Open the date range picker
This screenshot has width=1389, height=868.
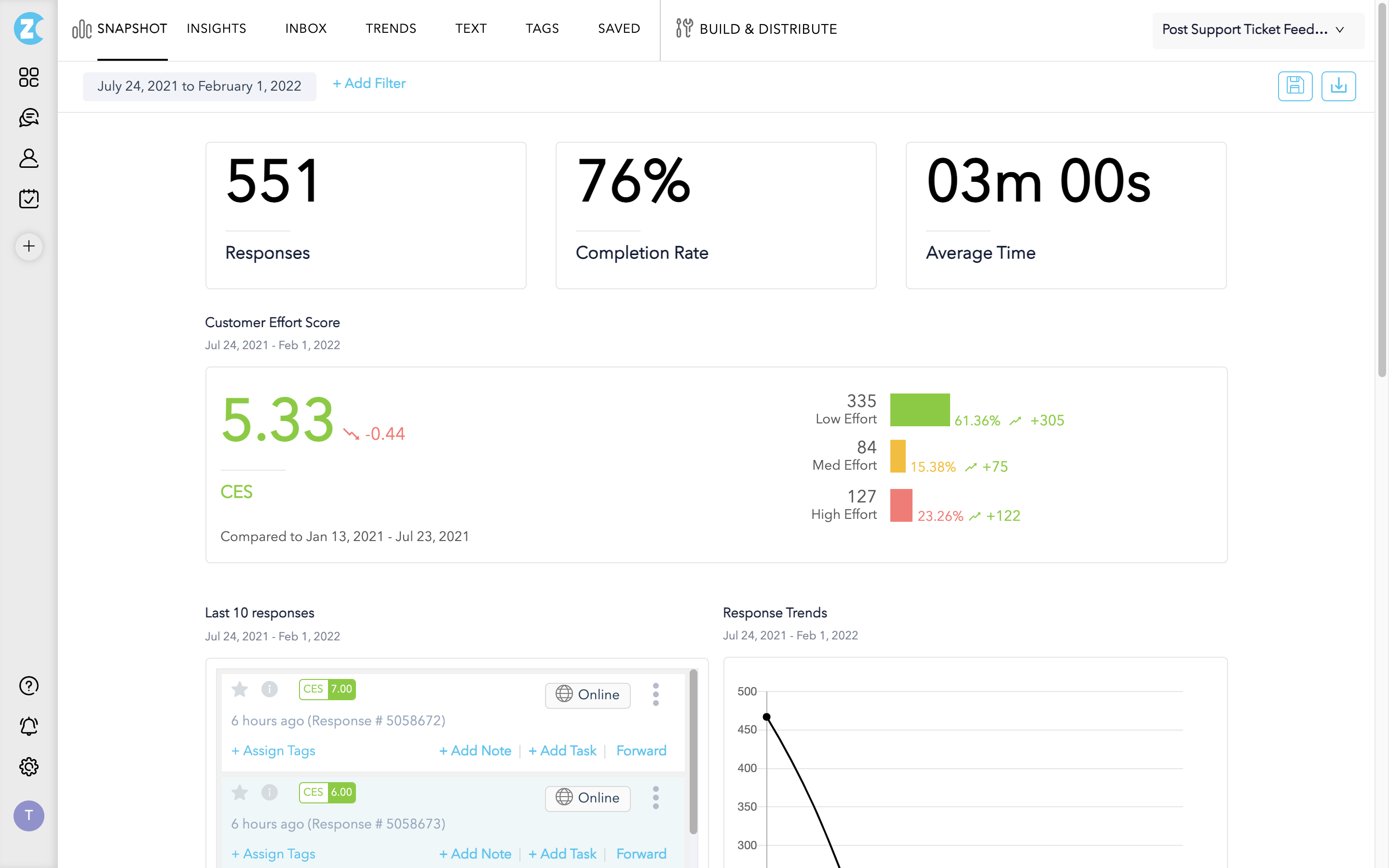199,86
